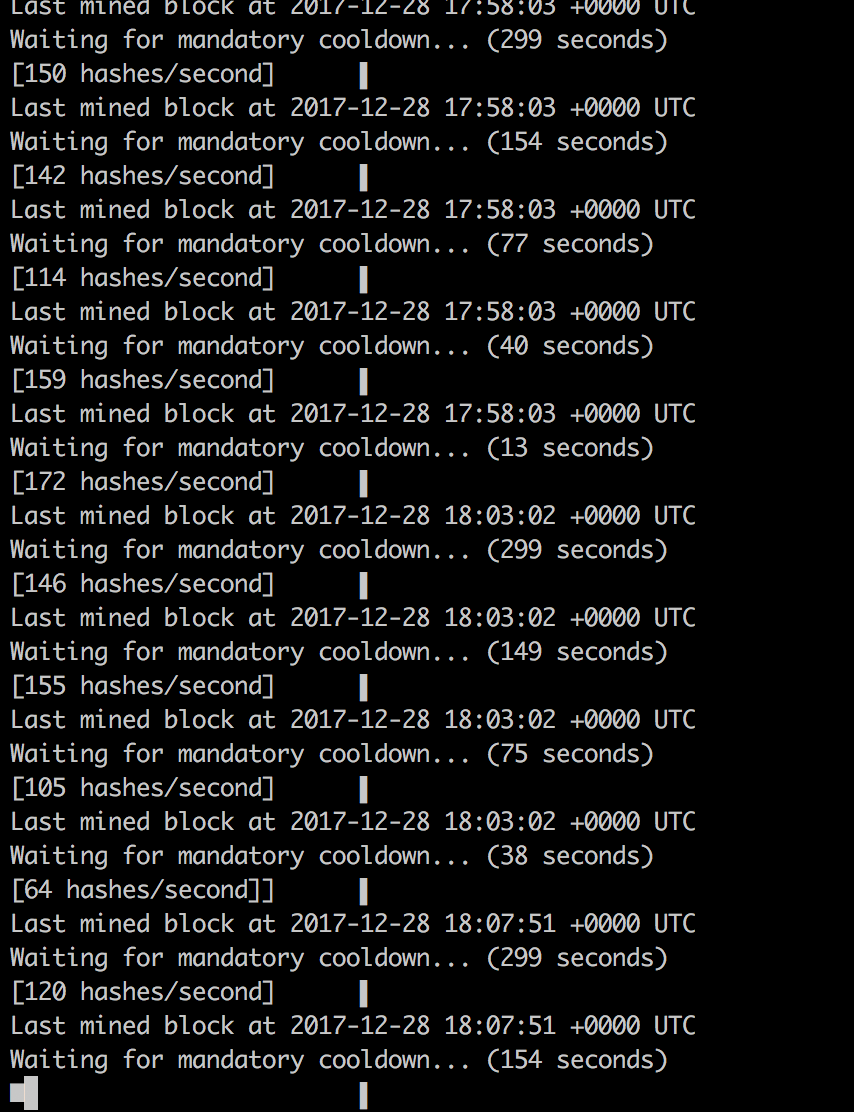The image size is (854, 1112).
Task: Select the '[146 hashes/second]' line
Action: pyautogui.click(x=143, y=584)
